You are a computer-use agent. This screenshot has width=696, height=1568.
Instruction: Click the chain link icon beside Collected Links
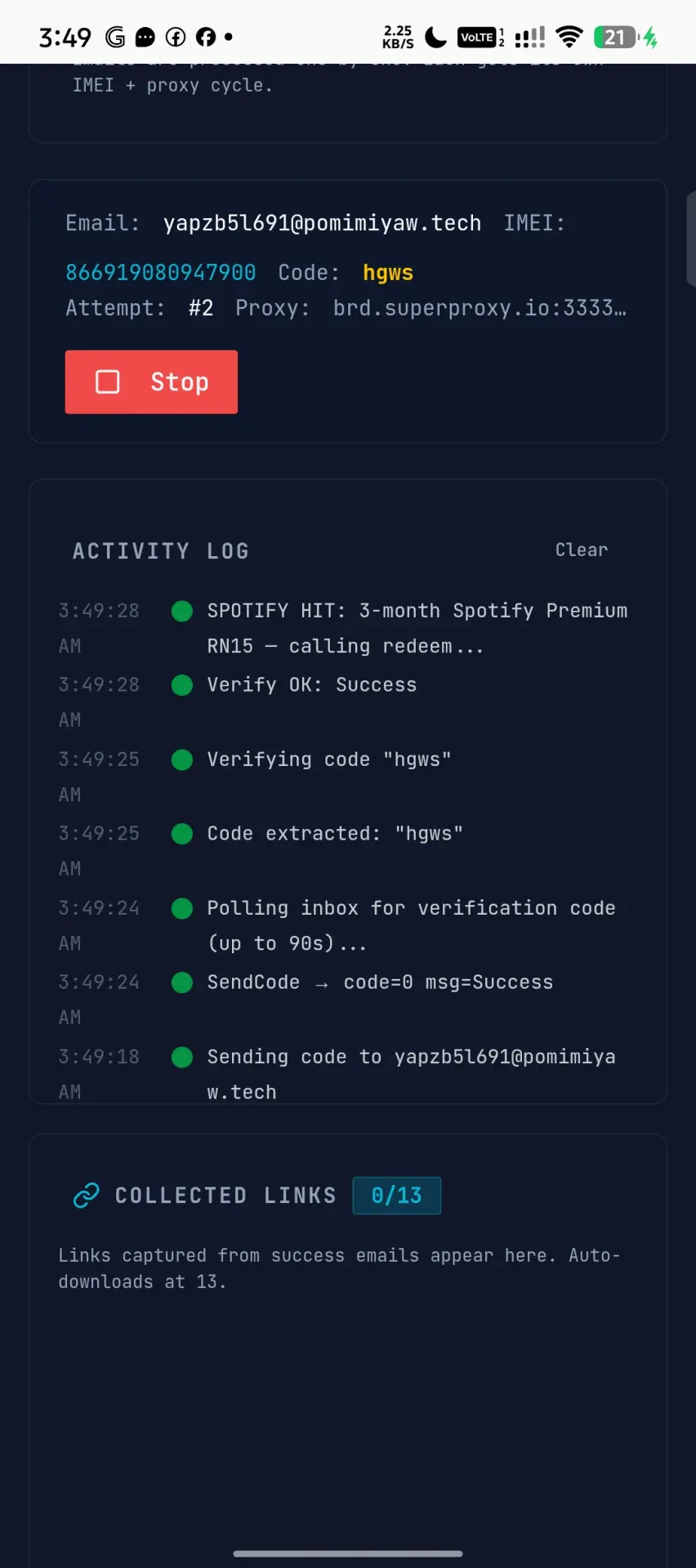tap(86, 1196)
